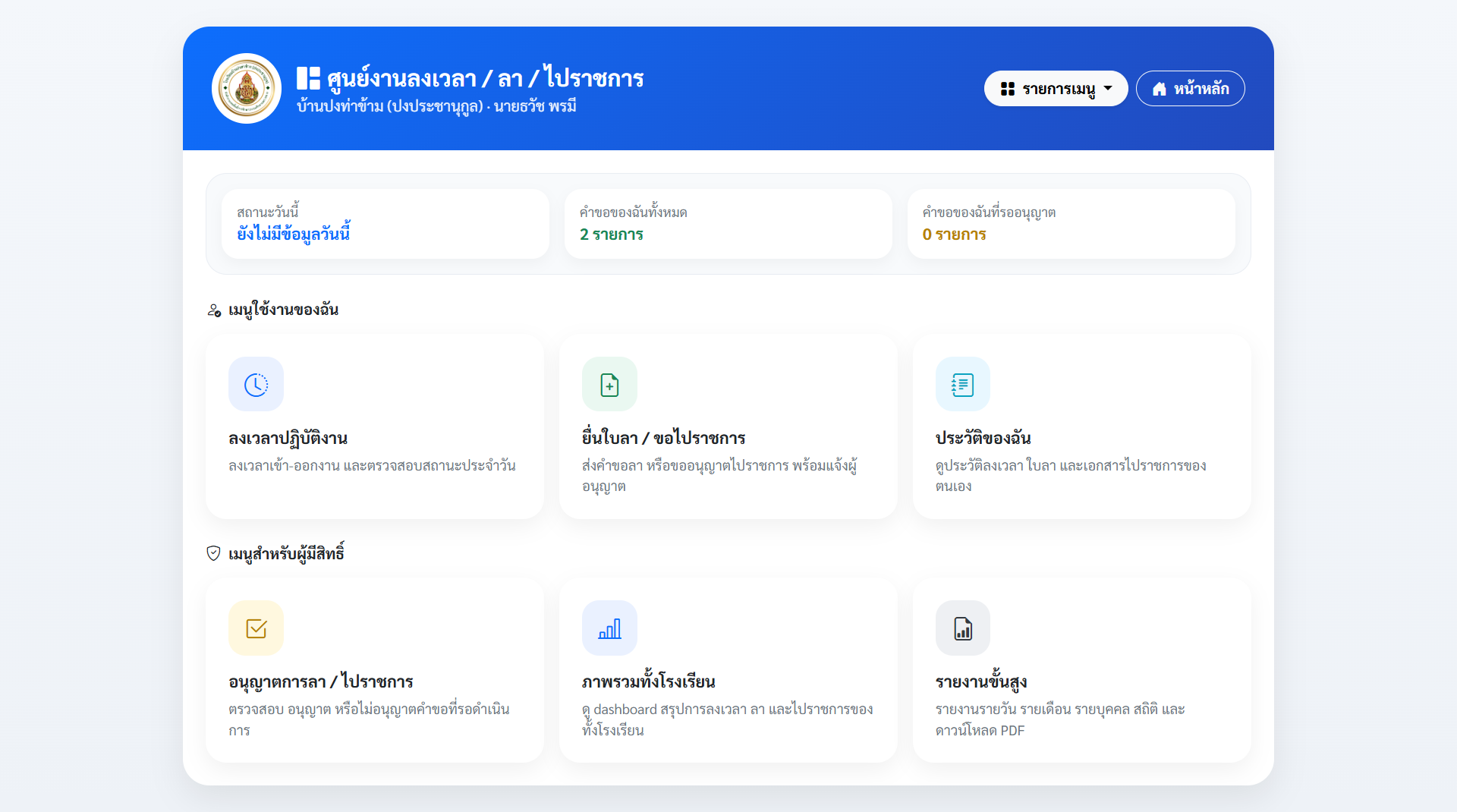
Task: Open the รายการเมนู dropdown
Action: click(x=1056, y=89)
